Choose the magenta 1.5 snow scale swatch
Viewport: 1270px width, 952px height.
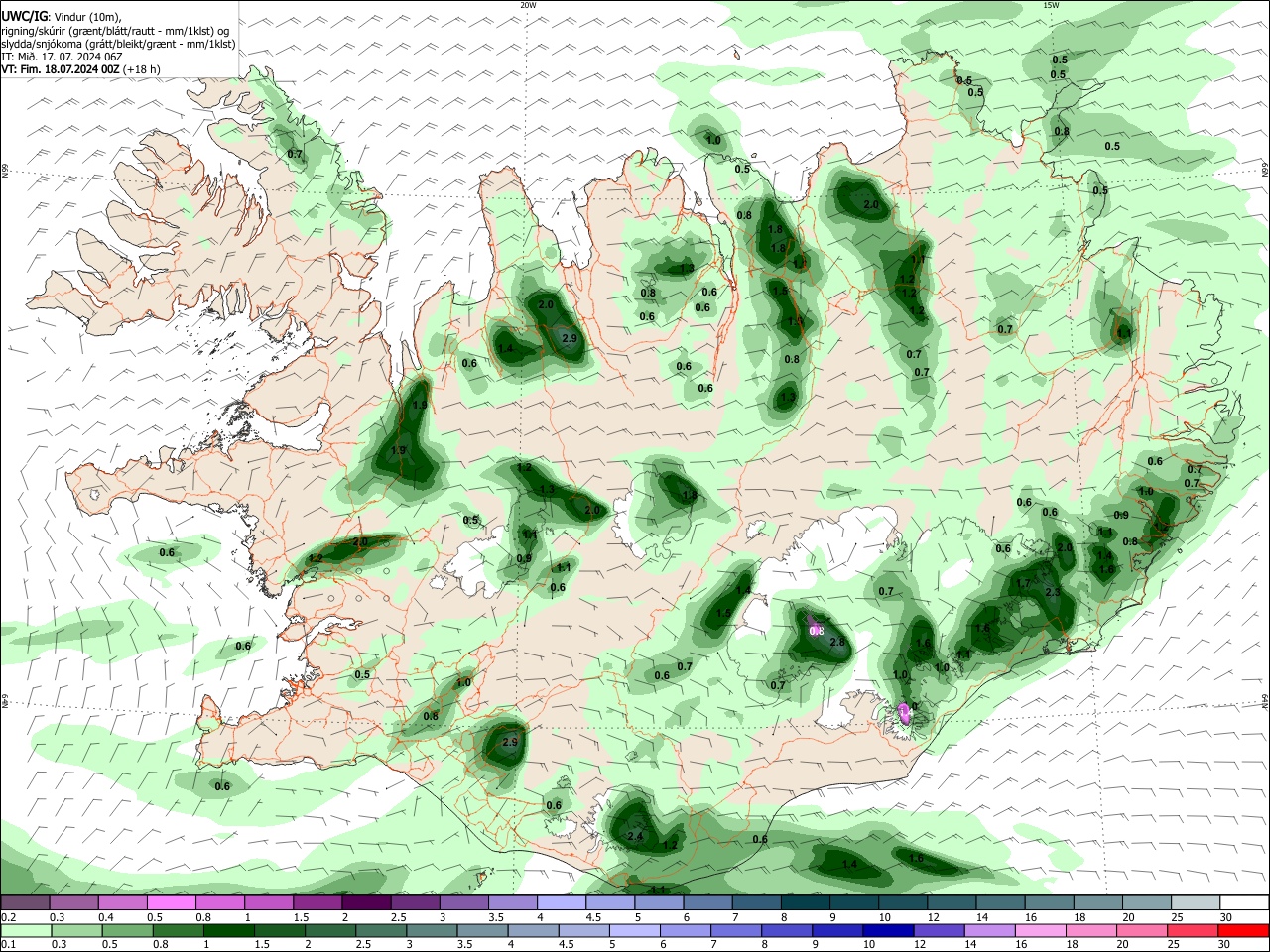pos(317,903)
